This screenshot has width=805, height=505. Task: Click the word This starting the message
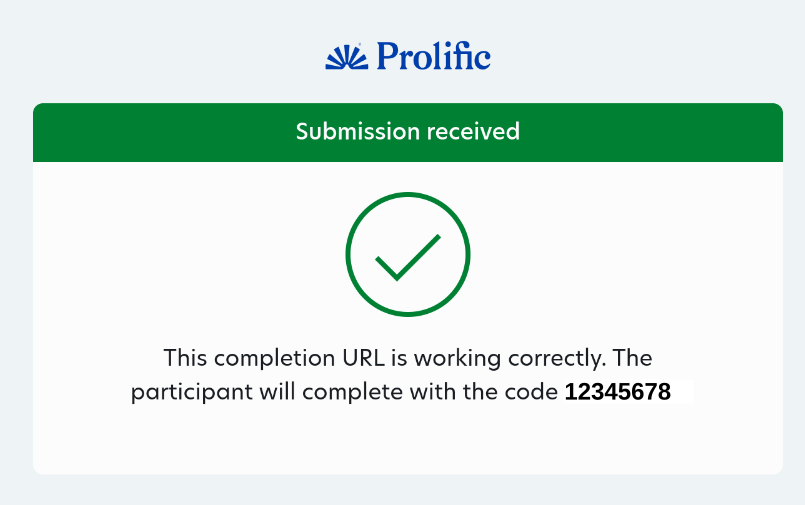(185, 358)
